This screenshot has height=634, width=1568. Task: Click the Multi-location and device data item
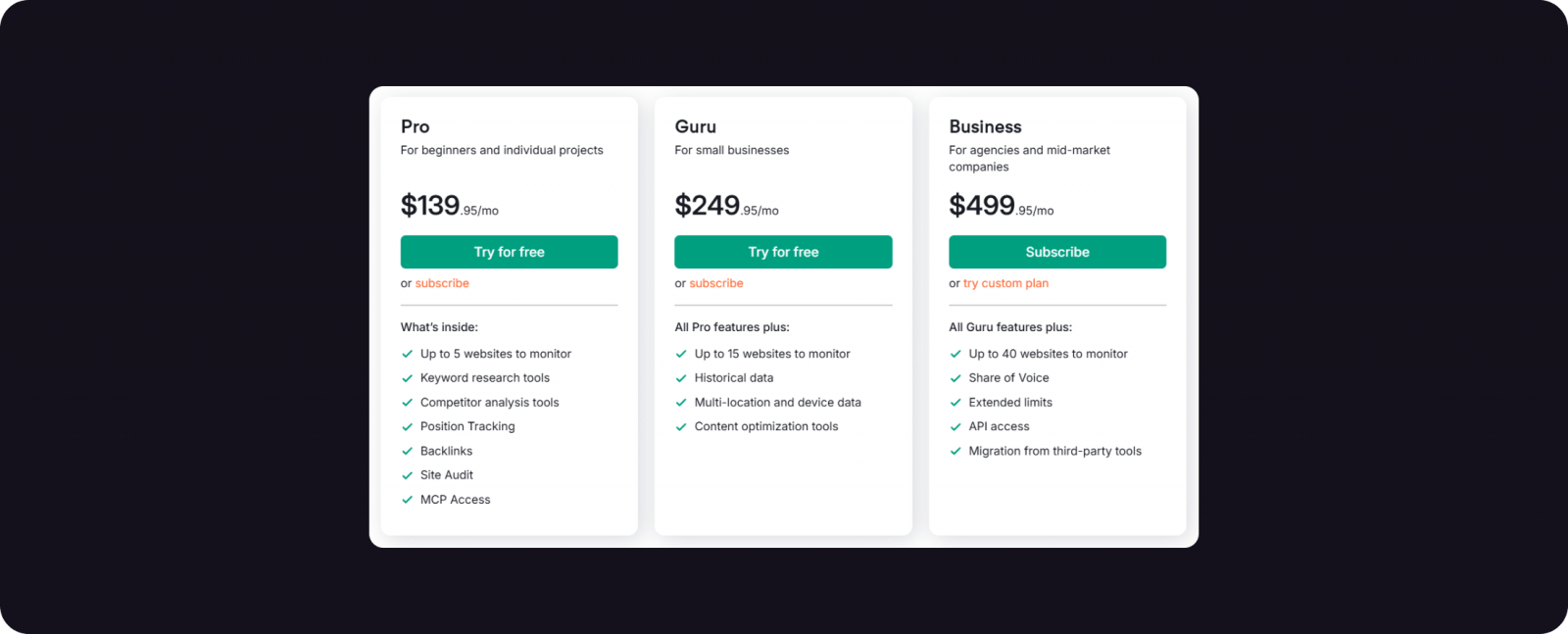click(777, 403)
